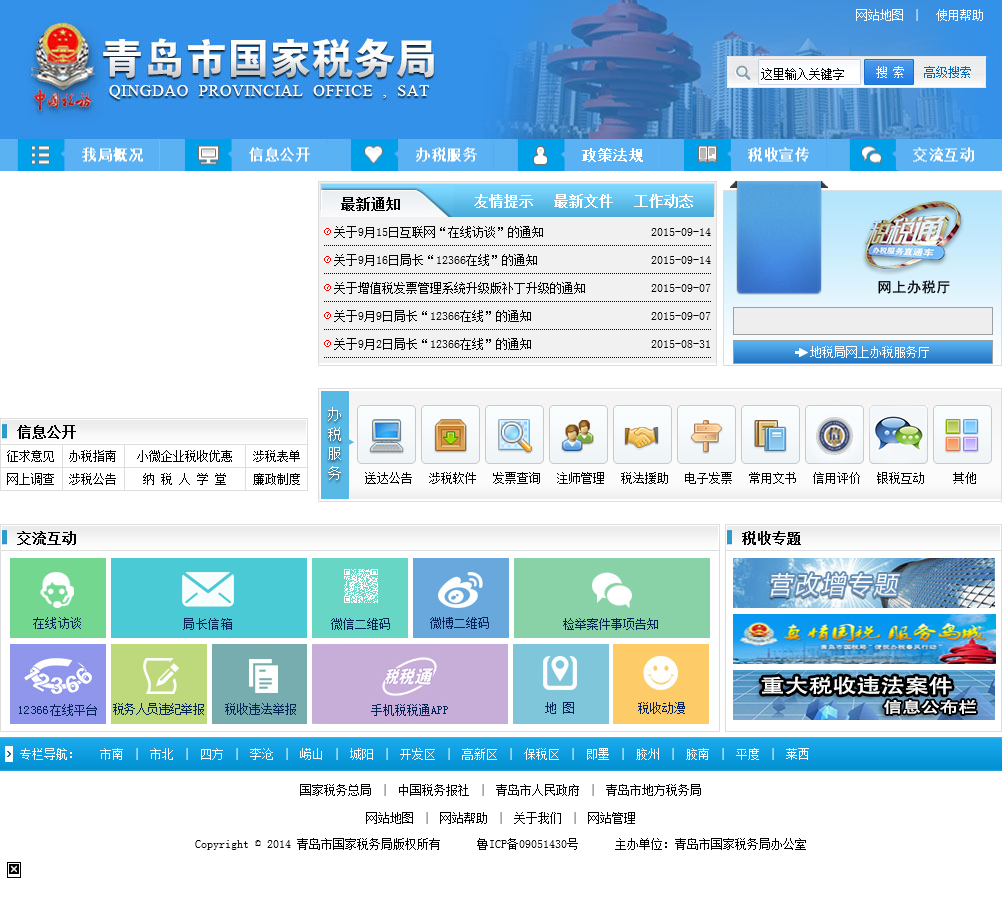Open the 重大税收违法案件信息公布栏 banner
Viewport: 1002px width, 911px height.
click(864, 695)
